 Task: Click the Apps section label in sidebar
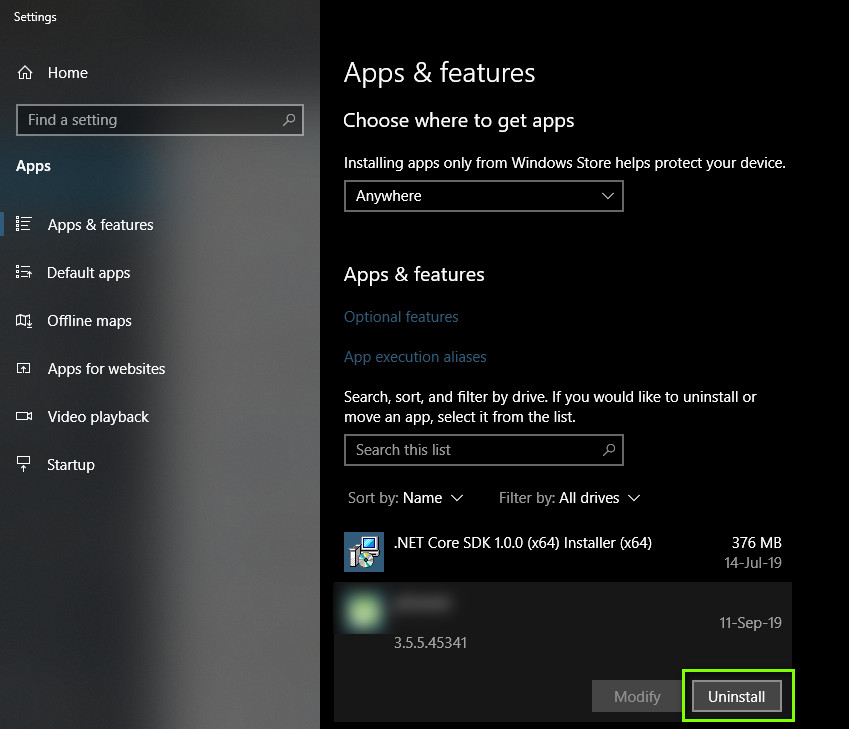tap(33, 166)
